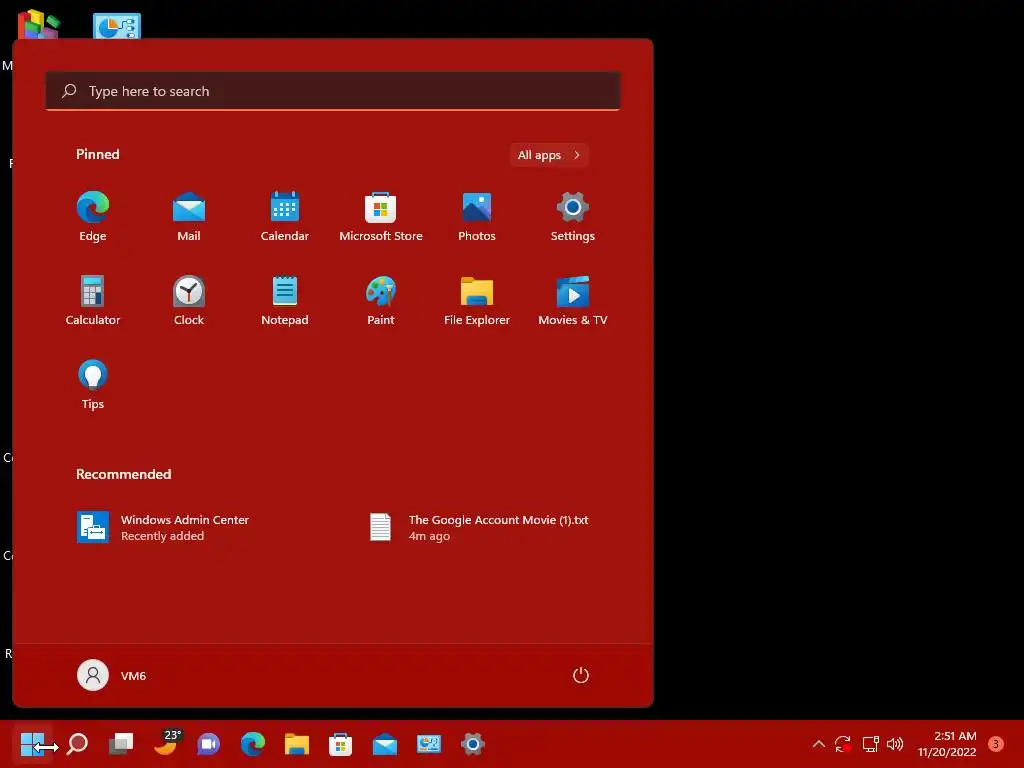Launch Calendar from pinned apps
Screen dimensions: 1024x768
pyautogui.click(x=285, y=217)
